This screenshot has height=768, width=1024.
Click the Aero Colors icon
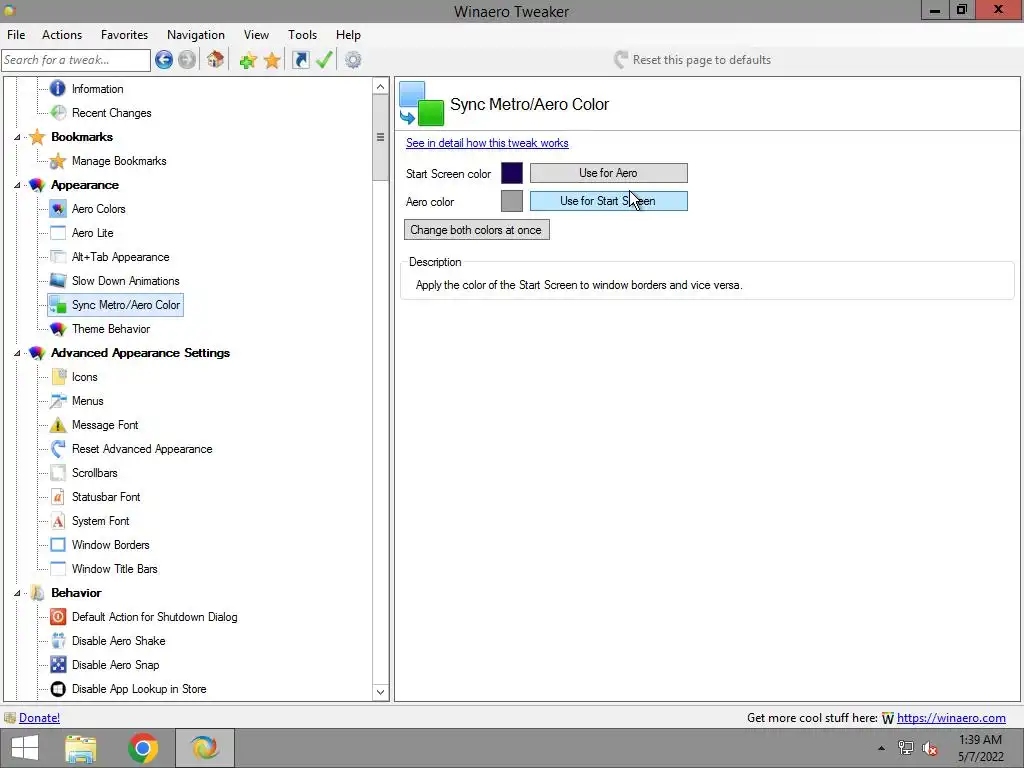(x=58, y=209)
